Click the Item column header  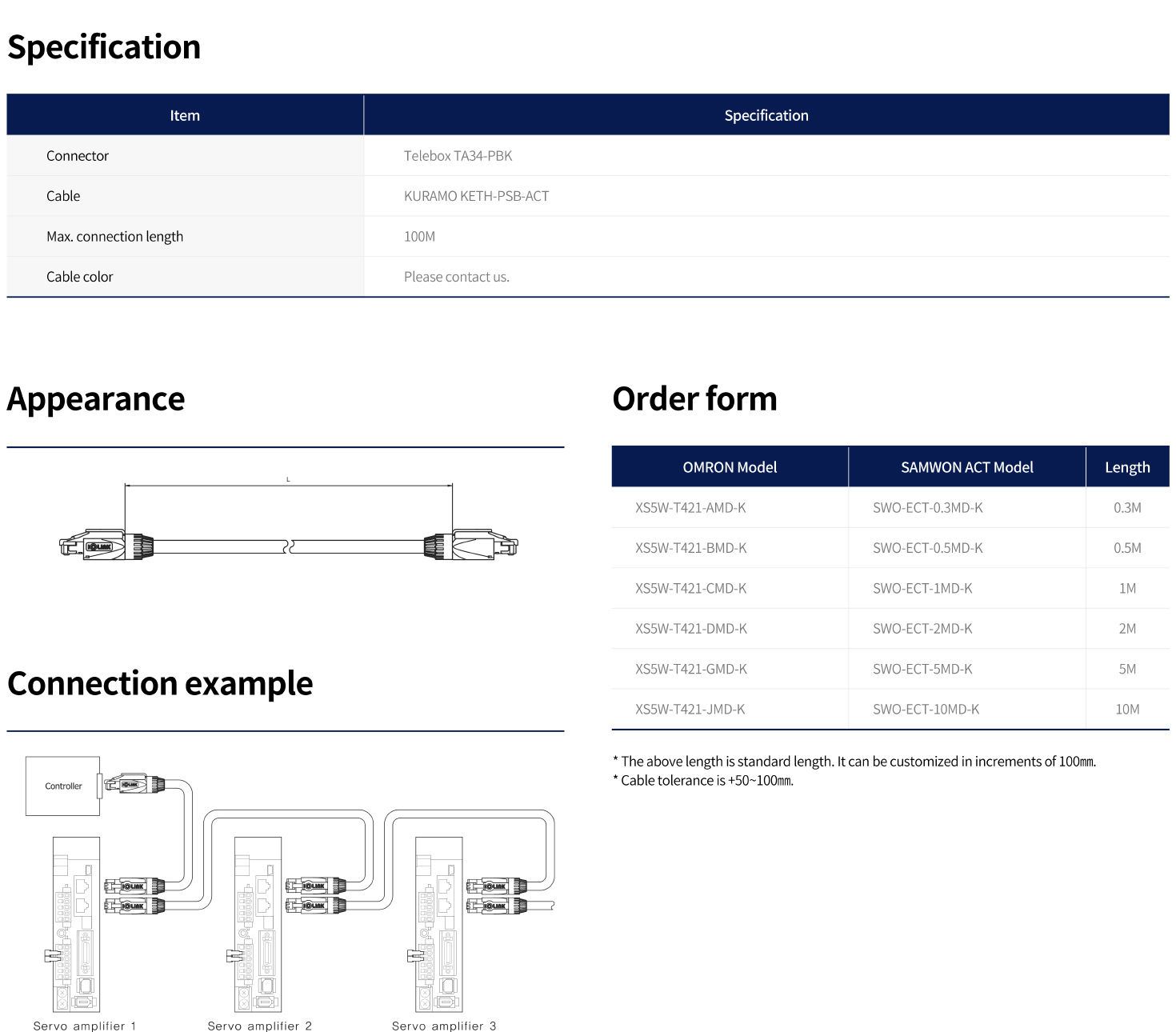pos(185,115)
